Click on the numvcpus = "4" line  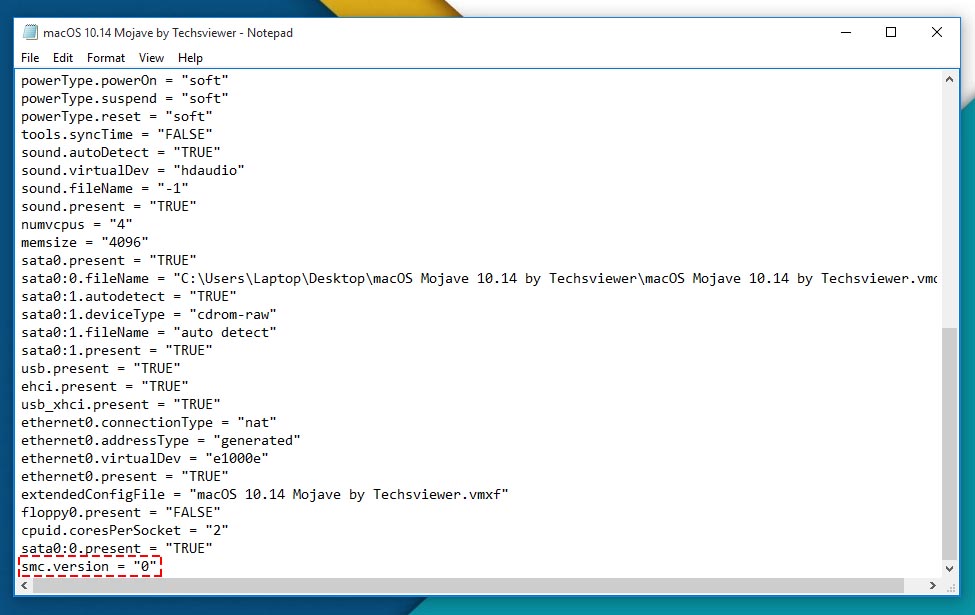click(77, 224)
